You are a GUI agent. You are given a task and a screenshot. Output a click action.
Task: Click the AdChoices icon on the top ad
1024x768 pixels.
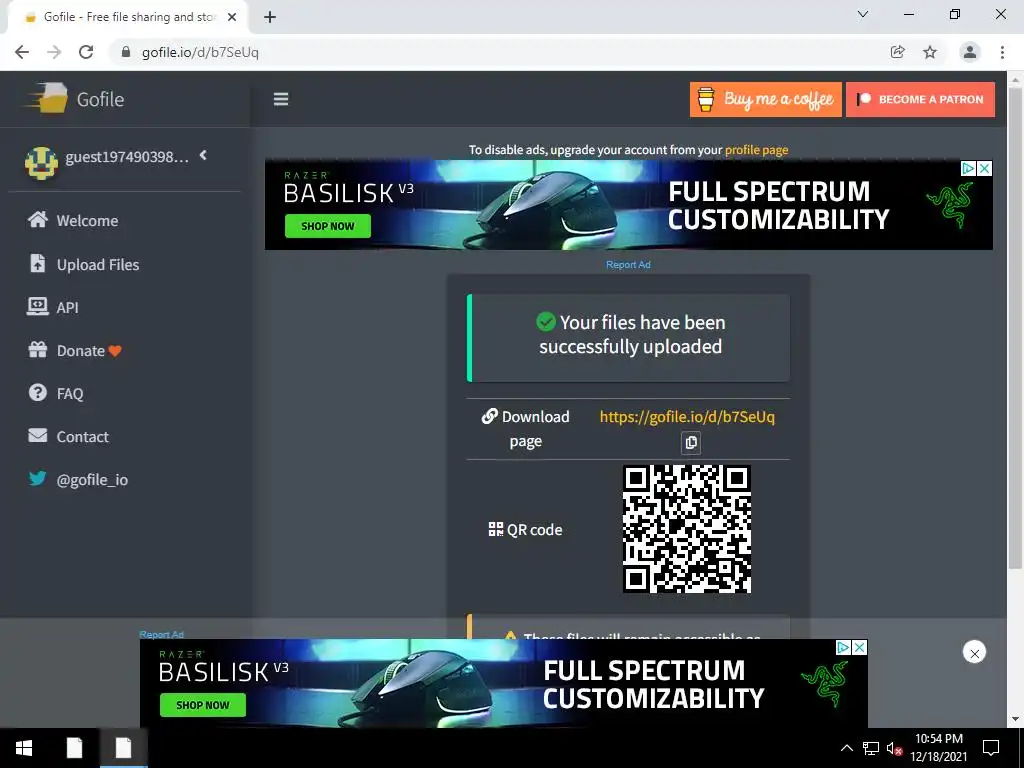click(x=968, y=168)
